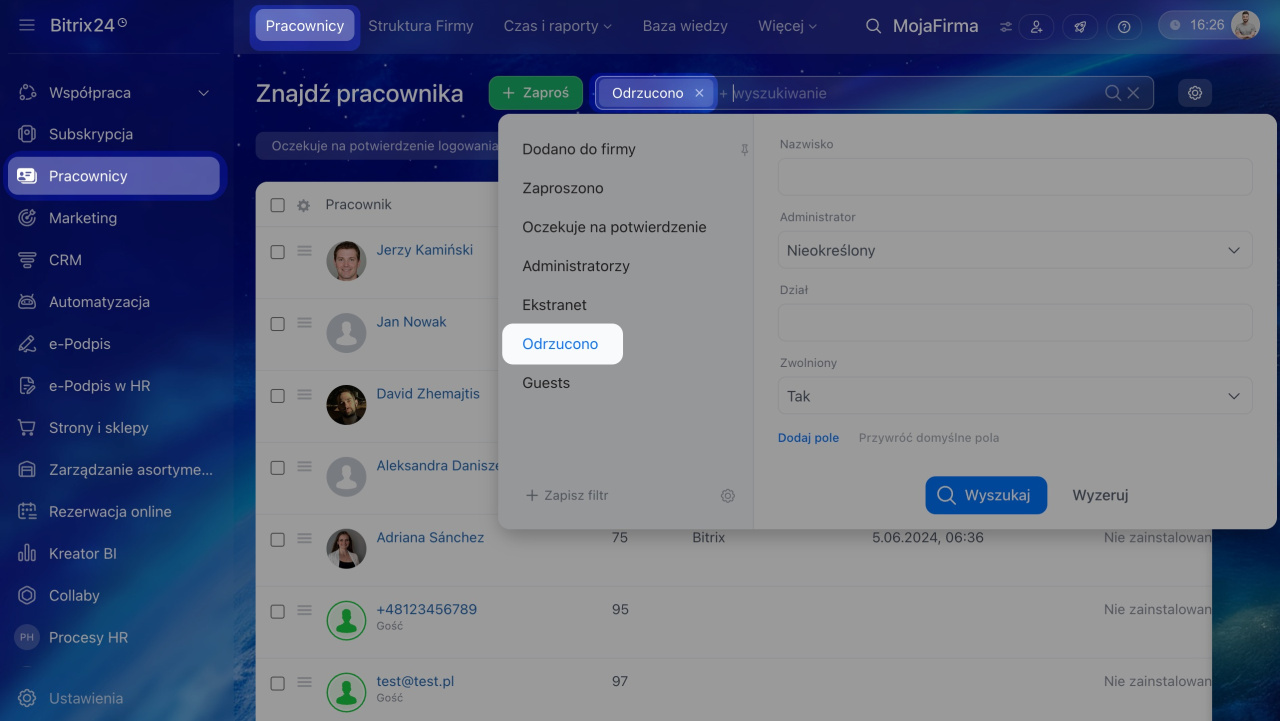Viewport: 1280px width, 721px height.
Task: Select the Guests filter preset
Action: click(x=546, y=383)
